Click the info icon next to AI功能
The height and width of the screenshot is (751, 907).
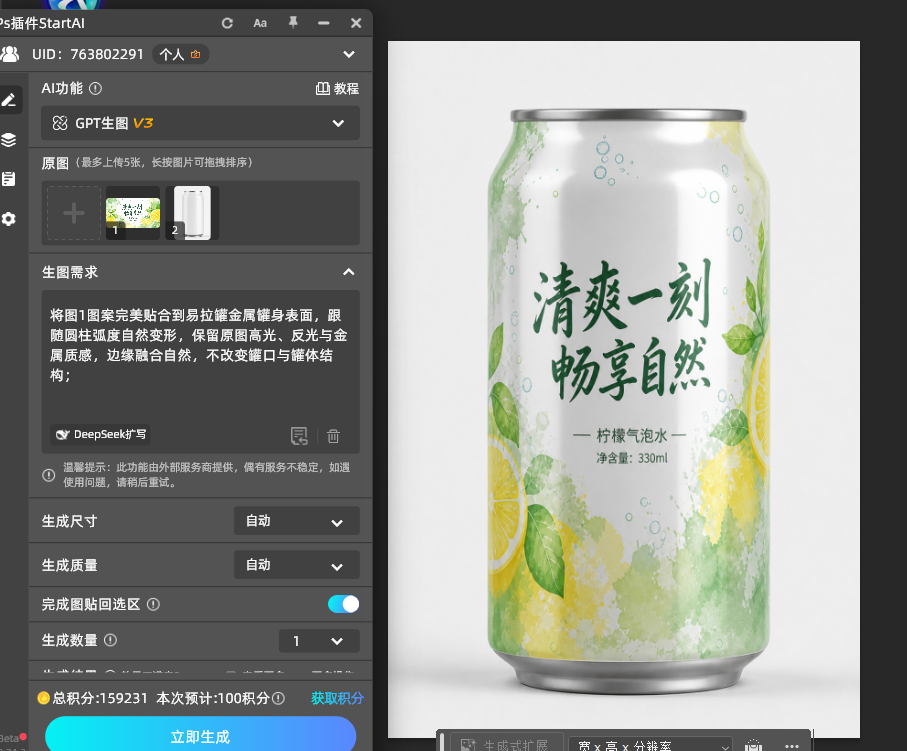click(95, 89)
